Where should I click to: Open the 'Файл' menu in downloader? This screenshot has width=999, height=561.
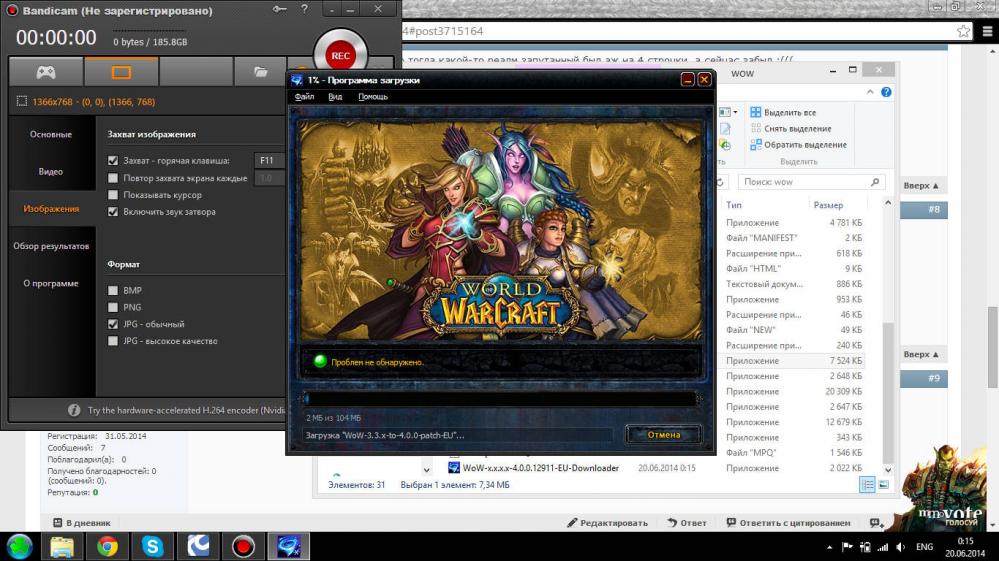click(304, 97)
